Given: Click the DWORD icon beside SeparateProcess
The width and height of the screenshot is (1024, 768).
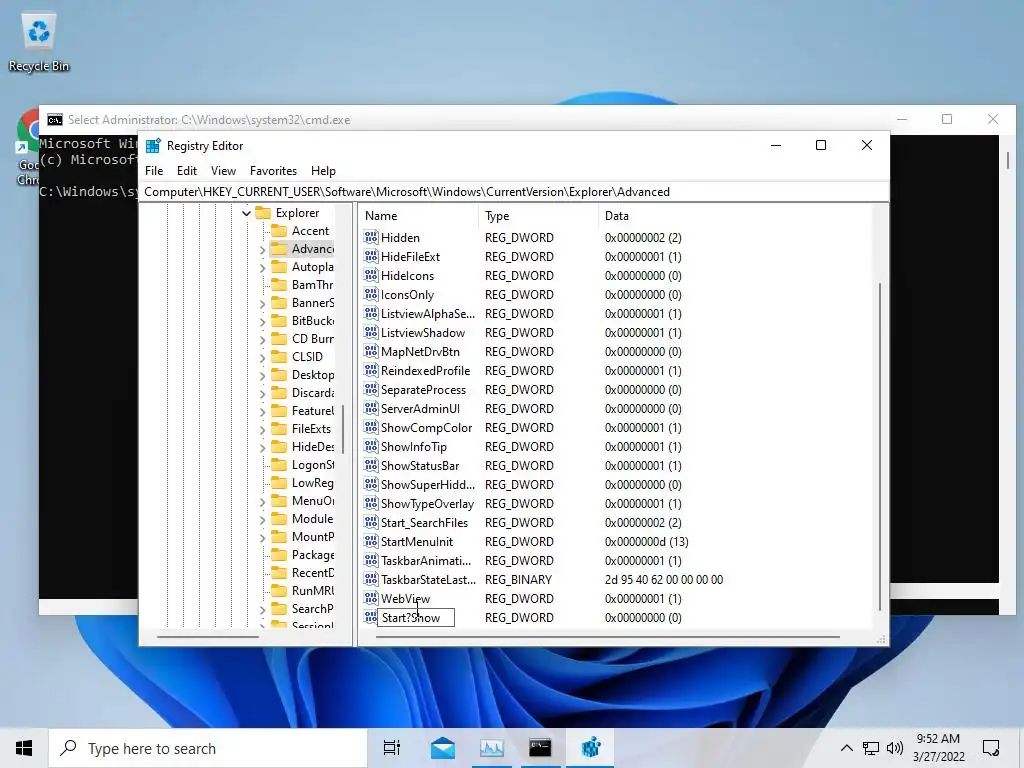Looking at the screenshot, I should (x=371, y=389).
